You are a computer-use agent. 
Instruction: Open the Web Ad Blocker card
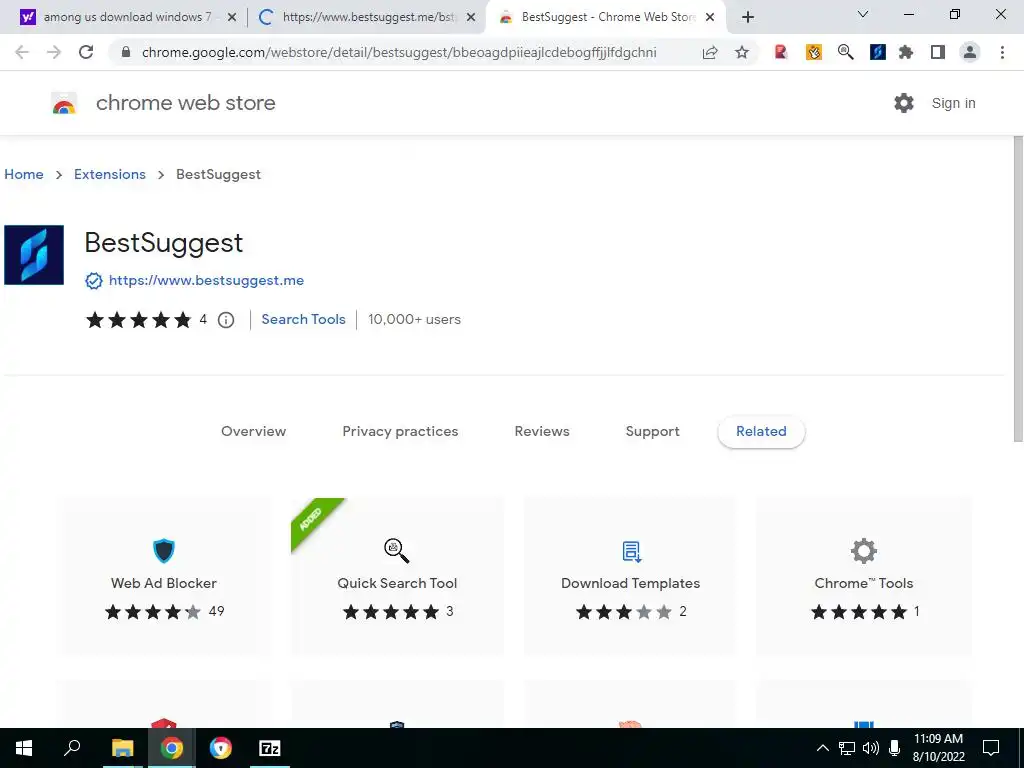164,577
